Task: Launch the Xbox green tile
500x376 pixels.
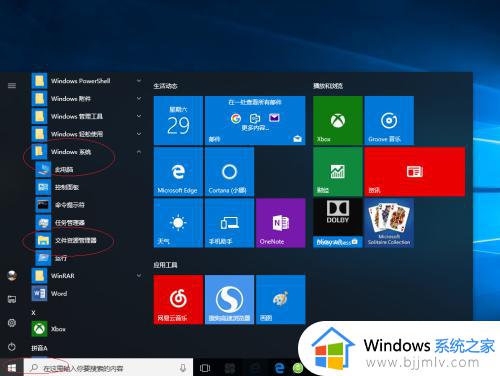Action: (338, 121)
